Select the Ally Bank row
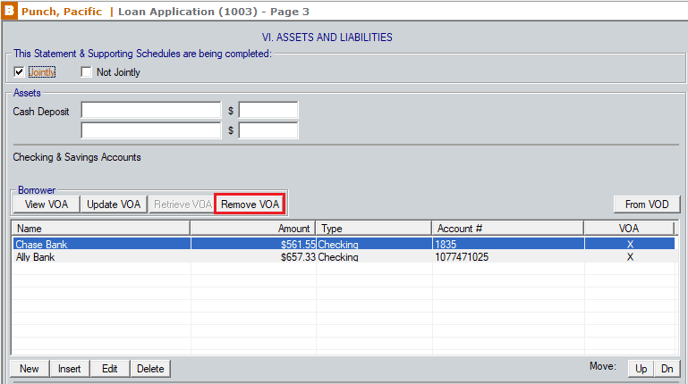 click(344, 257)
